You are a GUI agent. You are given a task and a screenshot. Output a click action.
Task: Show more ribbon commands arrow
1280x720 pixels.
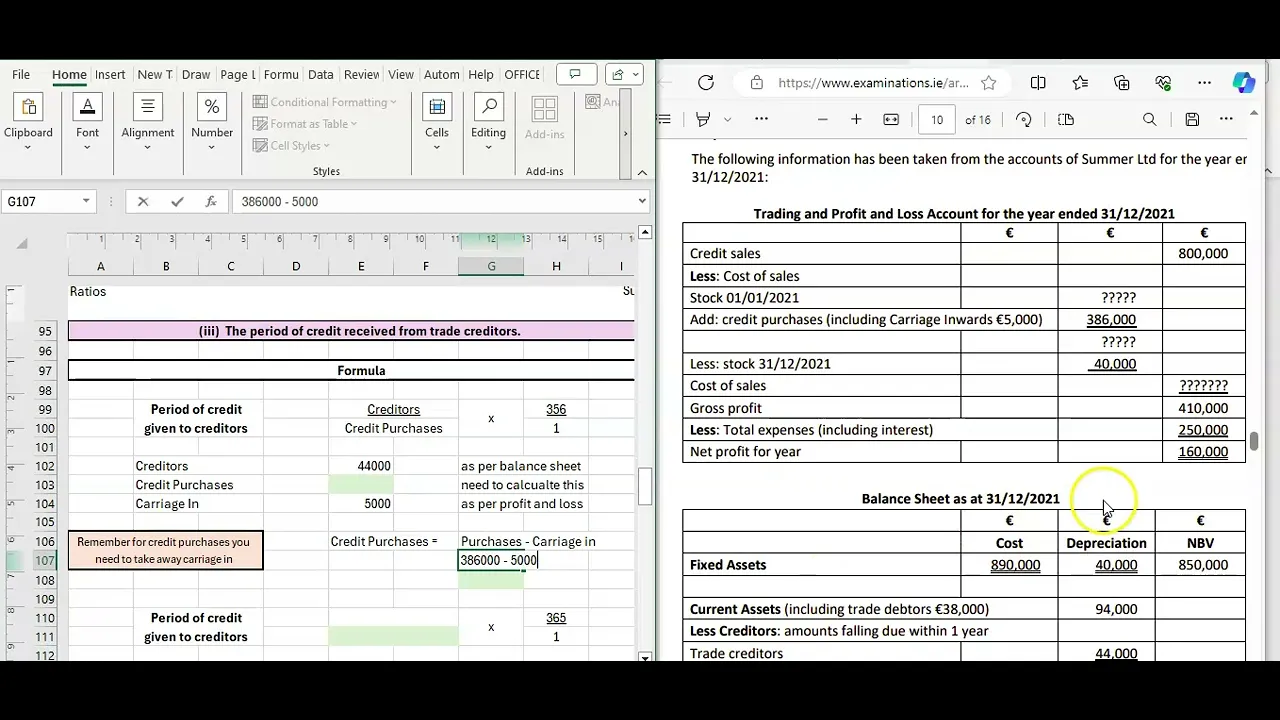point(625,133)
